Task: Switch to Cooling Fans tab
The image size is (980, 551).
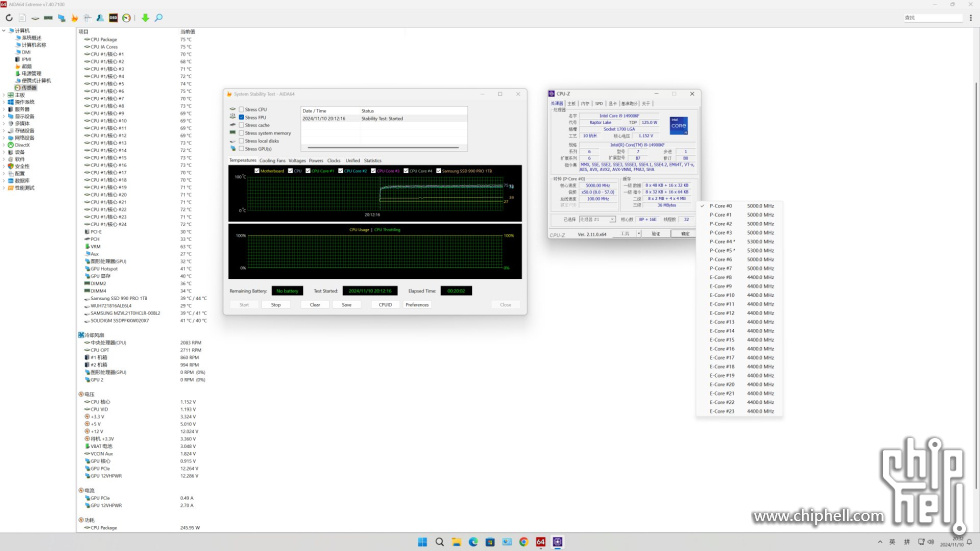Action: pyautogui.click(x=272, y=161)
